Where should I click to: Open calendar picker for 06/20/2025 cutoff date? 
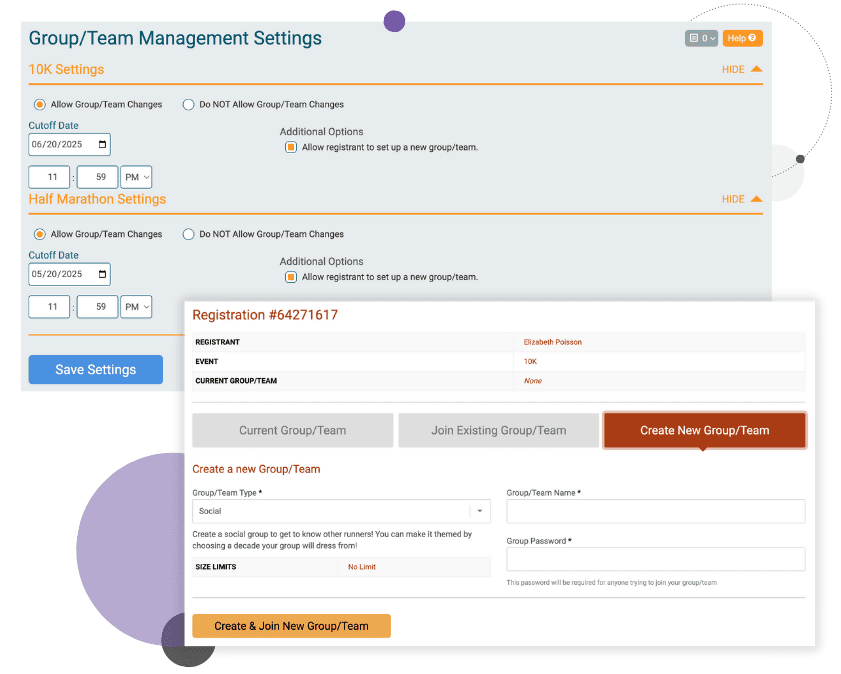click(102, 144)
